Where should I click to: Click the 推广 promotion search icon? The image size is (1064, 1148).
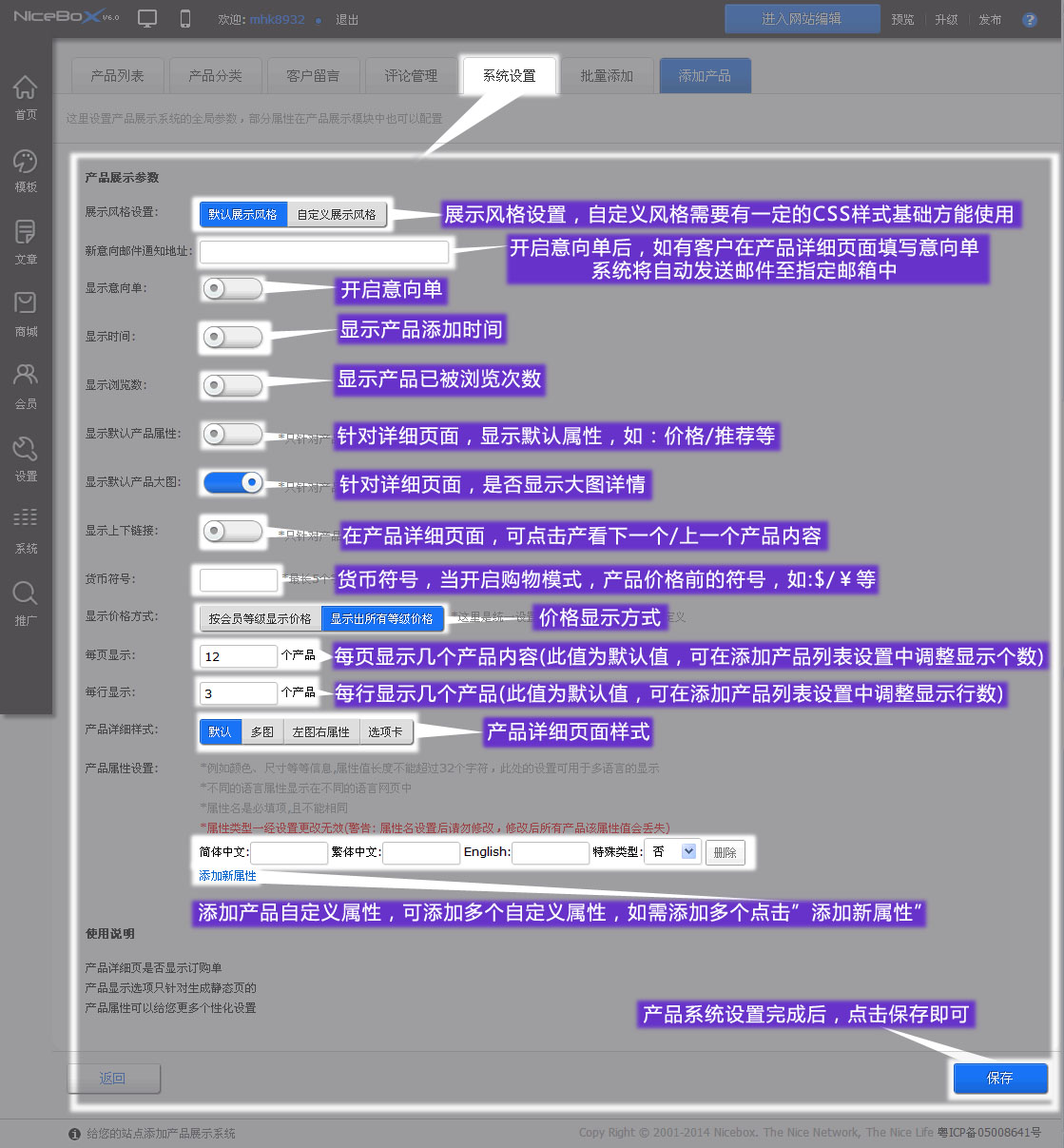(26, 593)
